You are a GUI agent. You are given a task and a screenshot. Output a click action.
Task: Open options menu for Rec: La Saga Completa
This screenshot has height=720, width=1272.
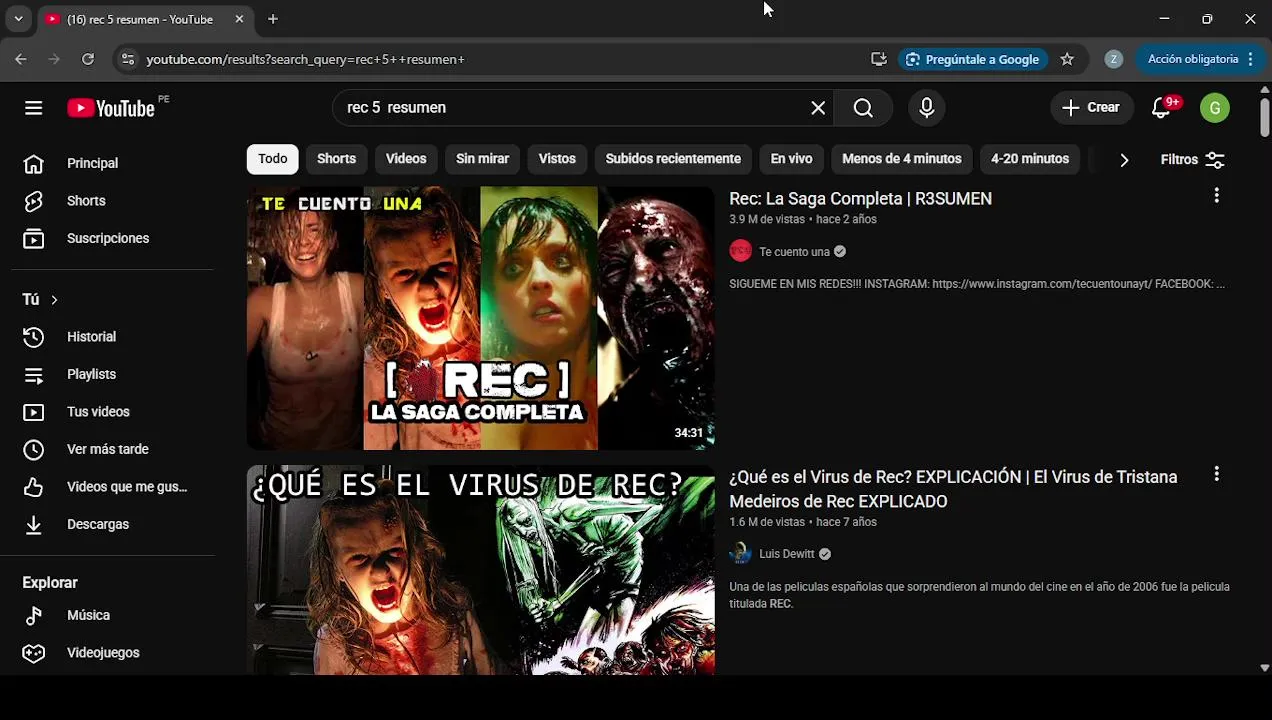[x=1217, y=196]
